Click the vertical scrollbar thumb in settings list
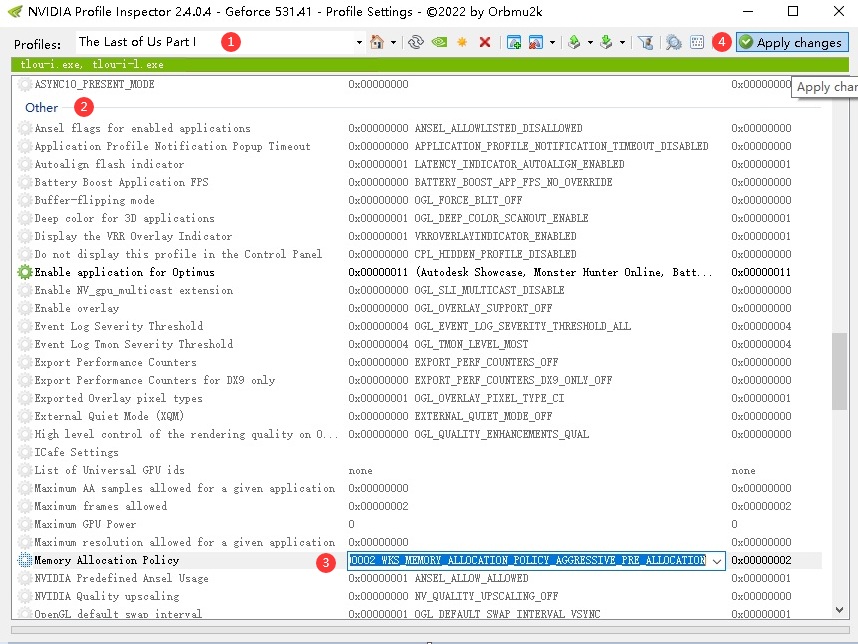 [x=839, y=371]
